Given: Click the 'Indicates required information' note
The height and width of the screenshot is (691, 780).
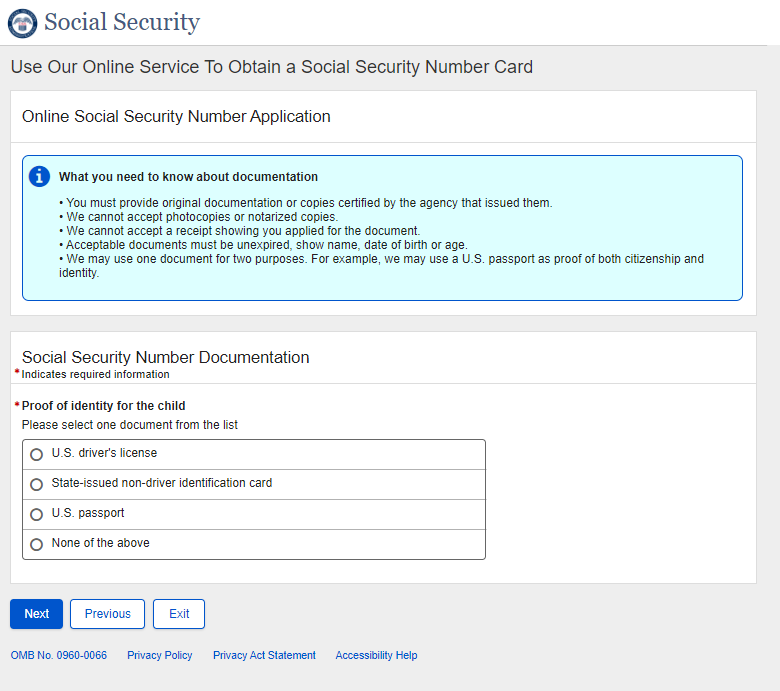Looking at the screenshot, I should point(96,375).
